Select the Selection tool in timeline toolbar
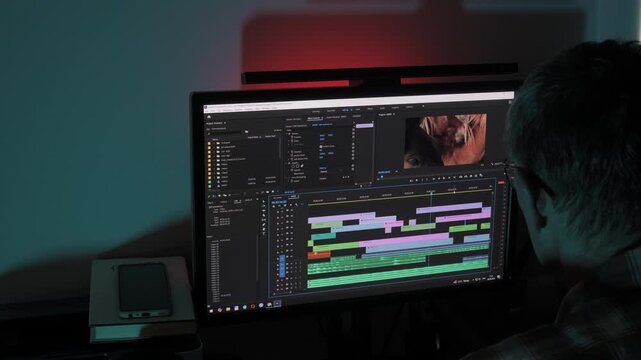 click(x=263, y=201)
